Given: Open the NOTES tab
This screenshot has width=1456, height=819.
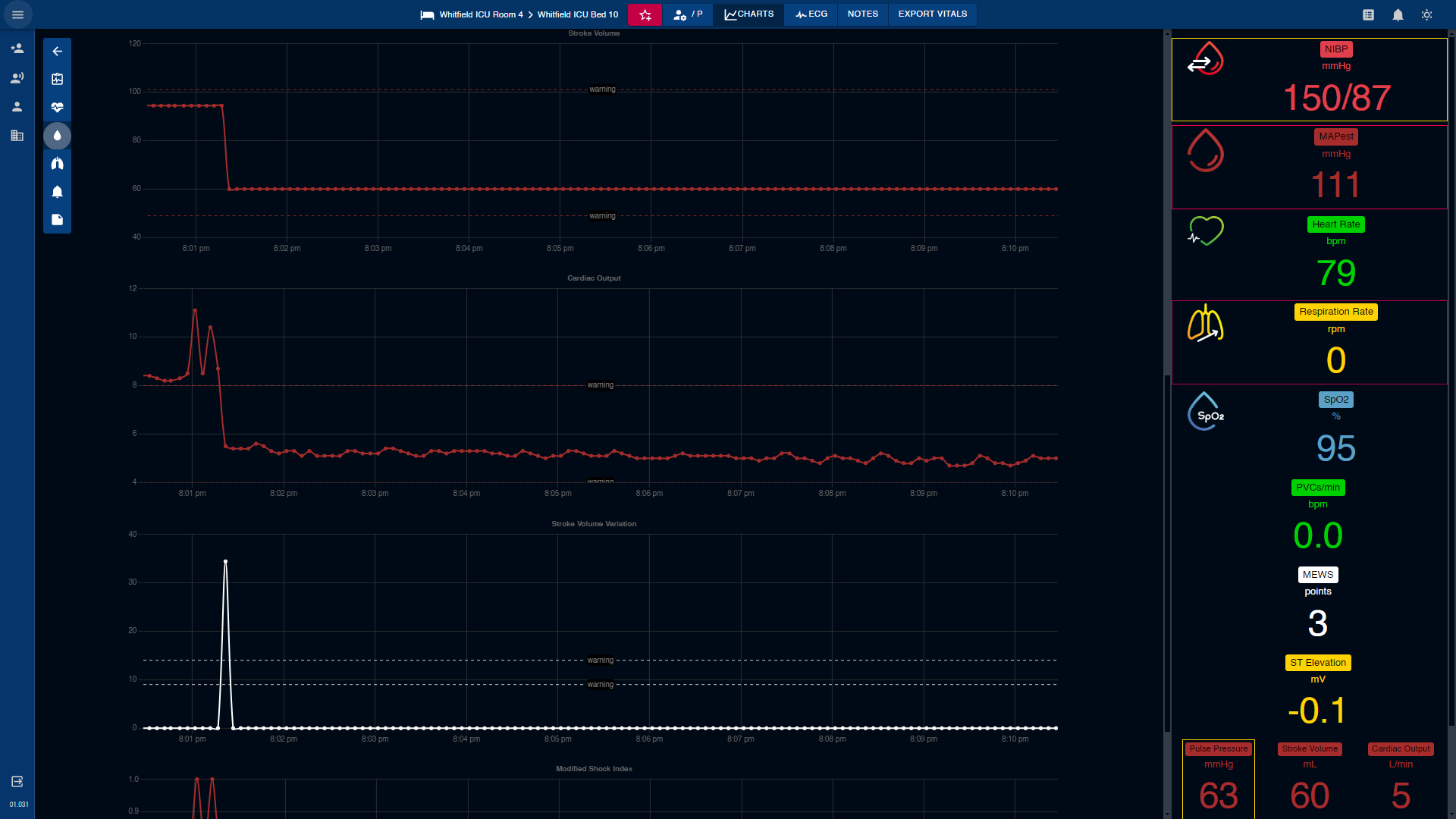Looking at the screenshot, I should 862,14.
